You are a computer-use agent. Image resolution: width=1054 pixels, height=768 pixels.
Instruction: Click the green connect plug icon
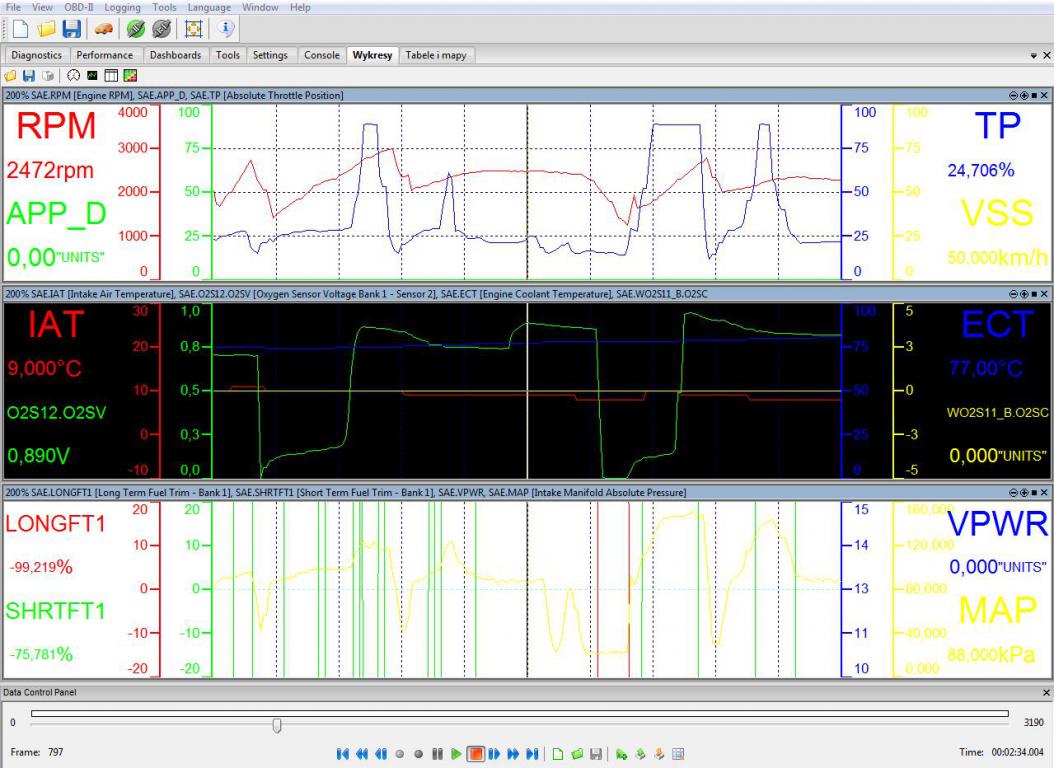(x=135, y=29)
